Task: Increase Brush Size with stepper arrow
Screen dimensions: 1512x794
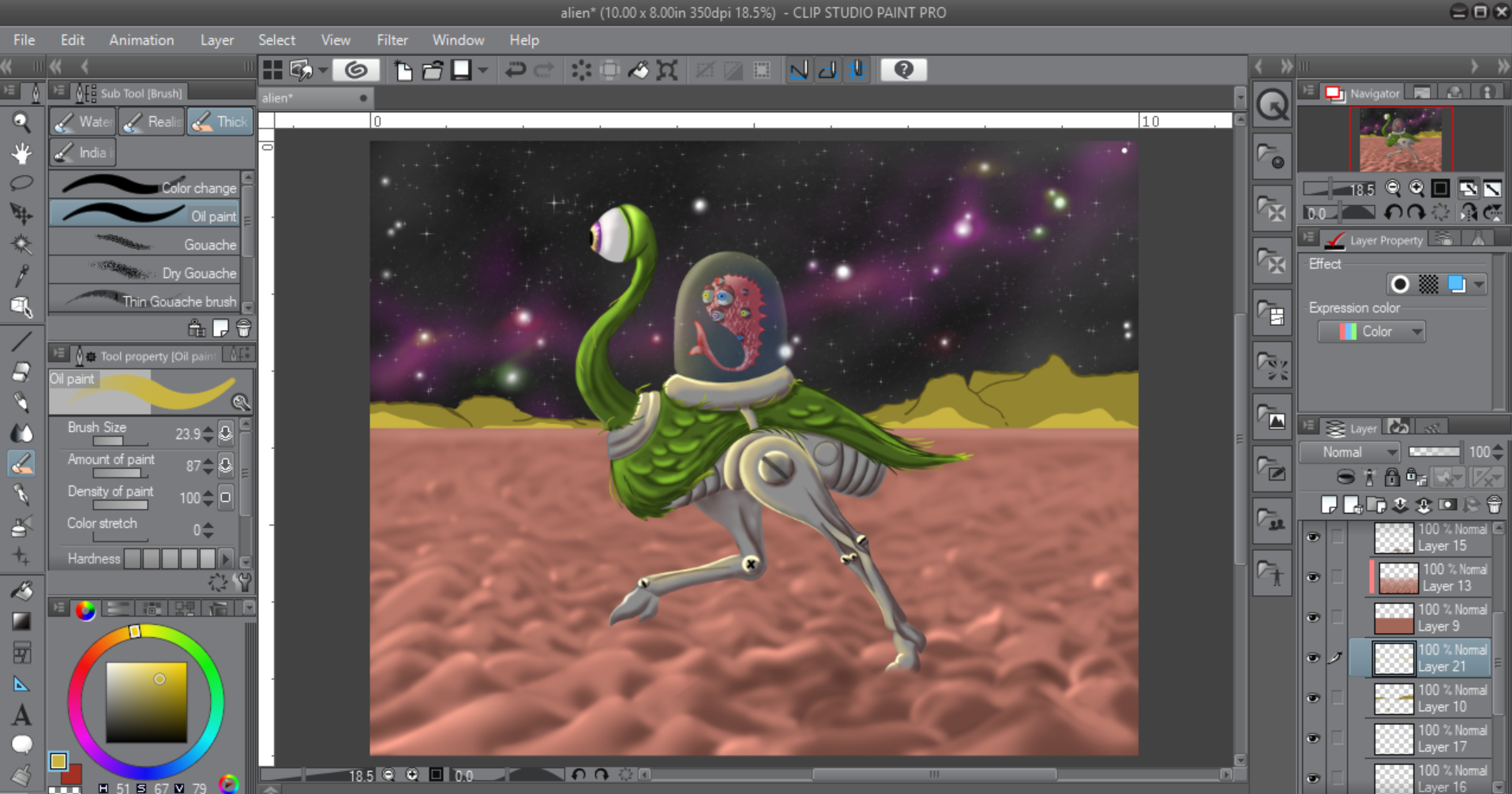Action: click(x=208, y=429)
